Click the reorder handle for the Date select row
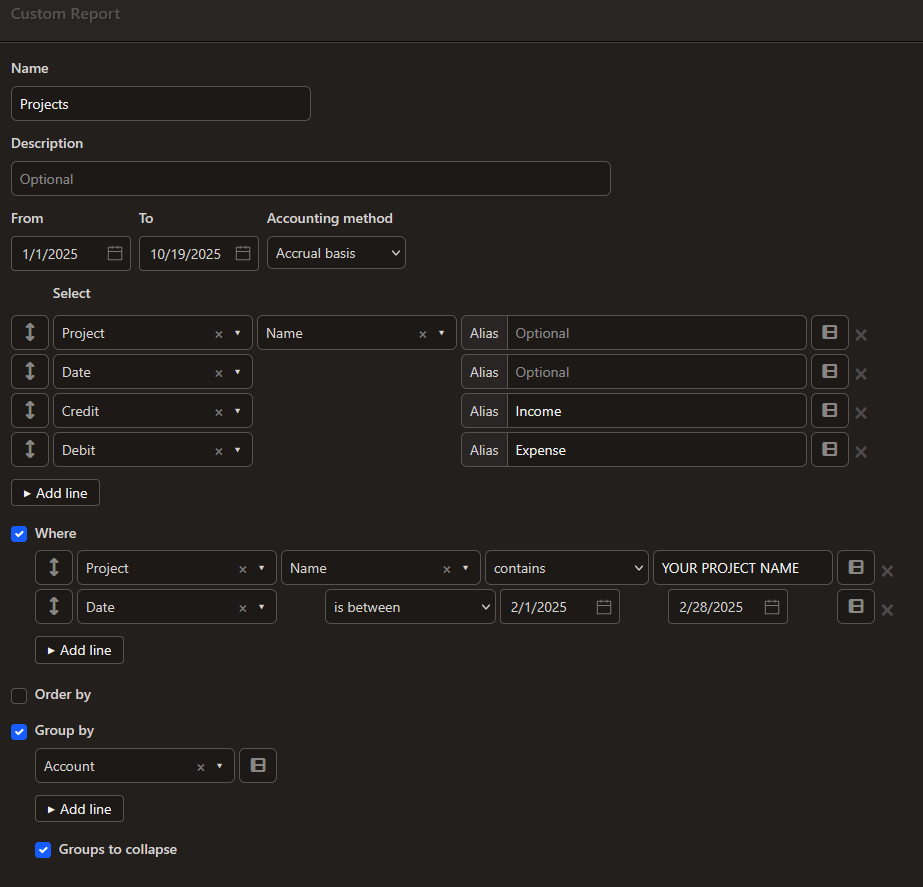Screen dimensions: 923x887 29,371
